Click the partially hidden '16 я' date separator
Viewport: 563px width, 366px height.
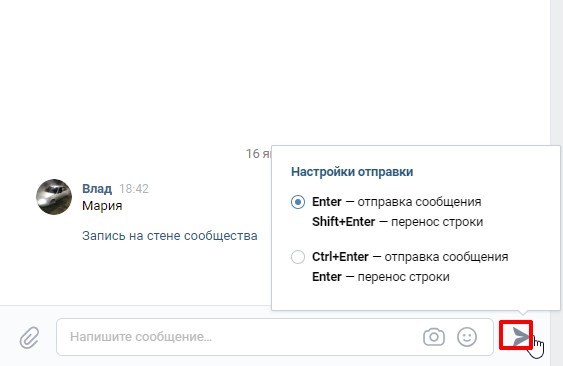(x=258, y=154)
